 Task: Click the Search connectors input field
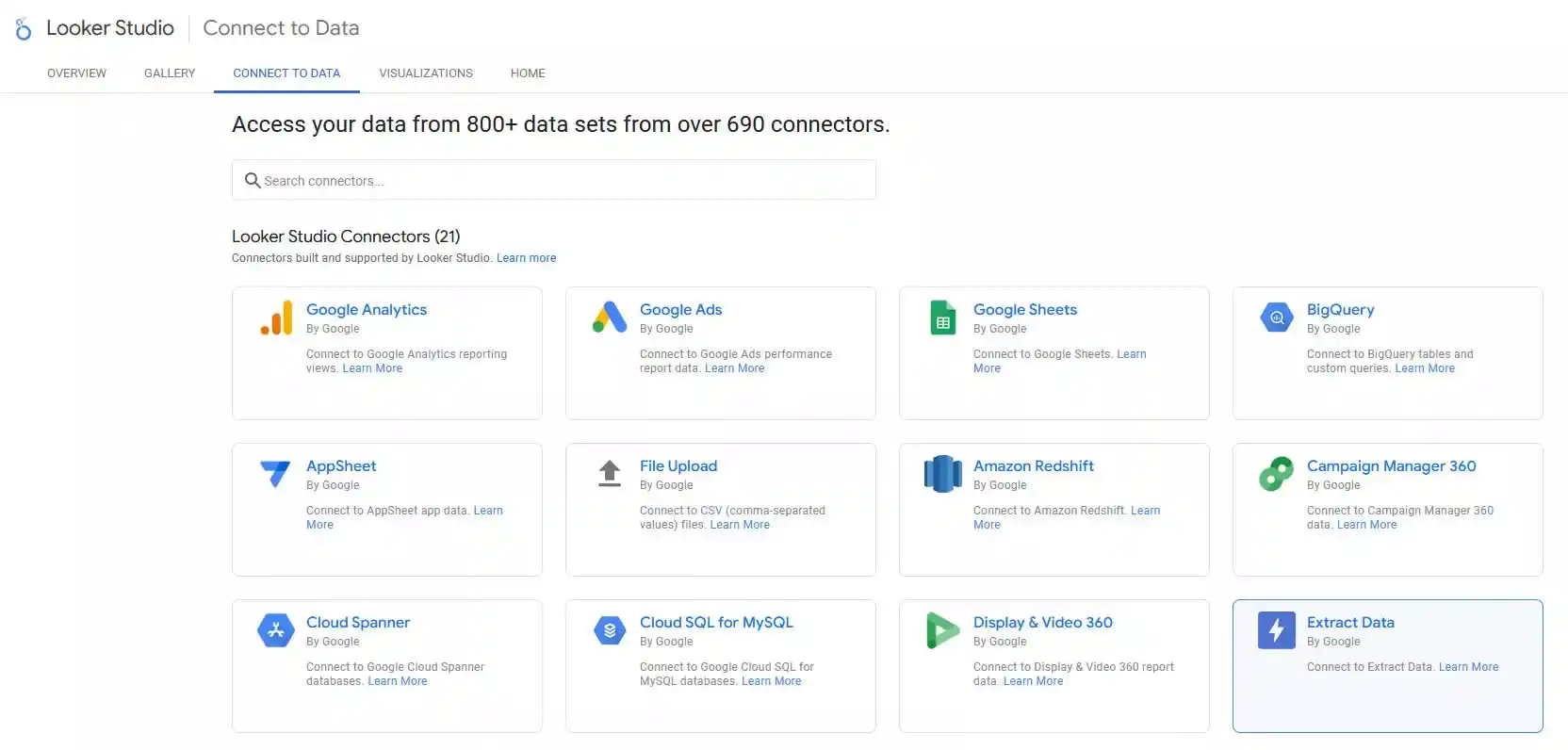tap(554, 180)
